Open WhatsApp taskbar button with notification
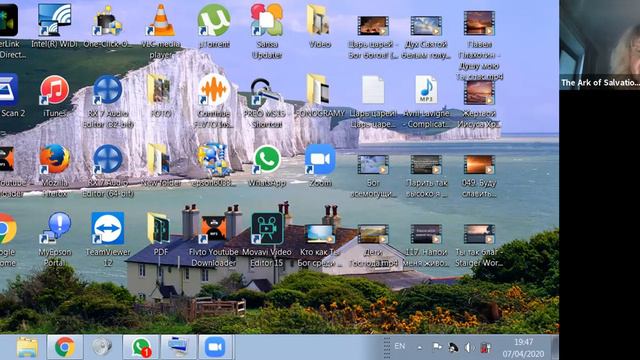This screenshot has width=640, height=360. tap(141, 347)
